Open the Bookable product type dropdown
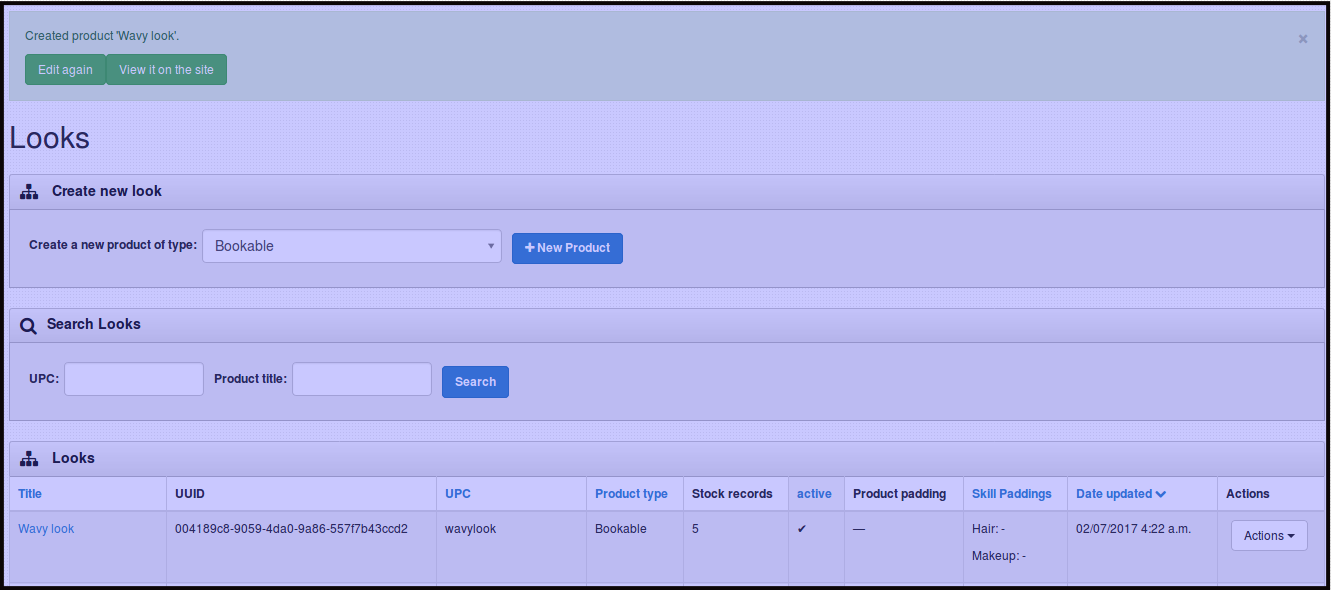 click(x=352, y=246)
